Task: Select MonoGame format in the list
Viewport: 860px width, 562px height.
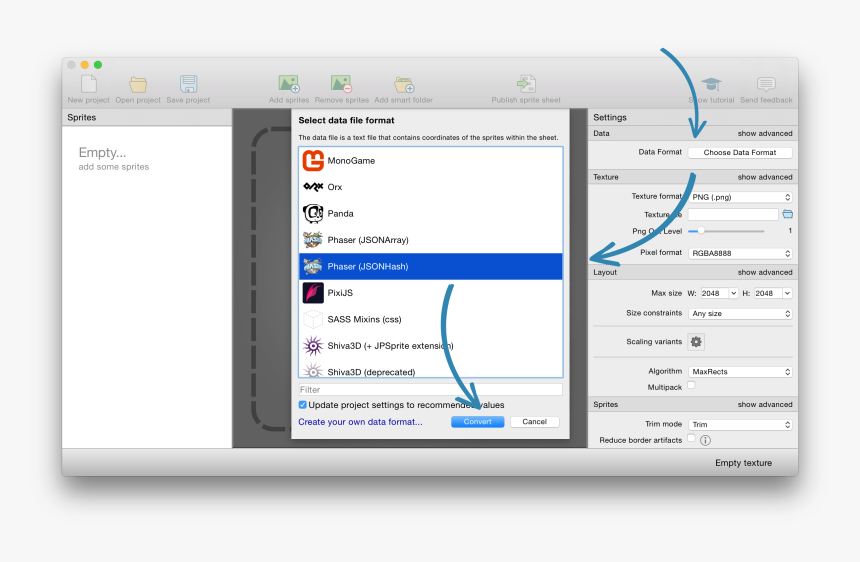Action: [431, 161]
